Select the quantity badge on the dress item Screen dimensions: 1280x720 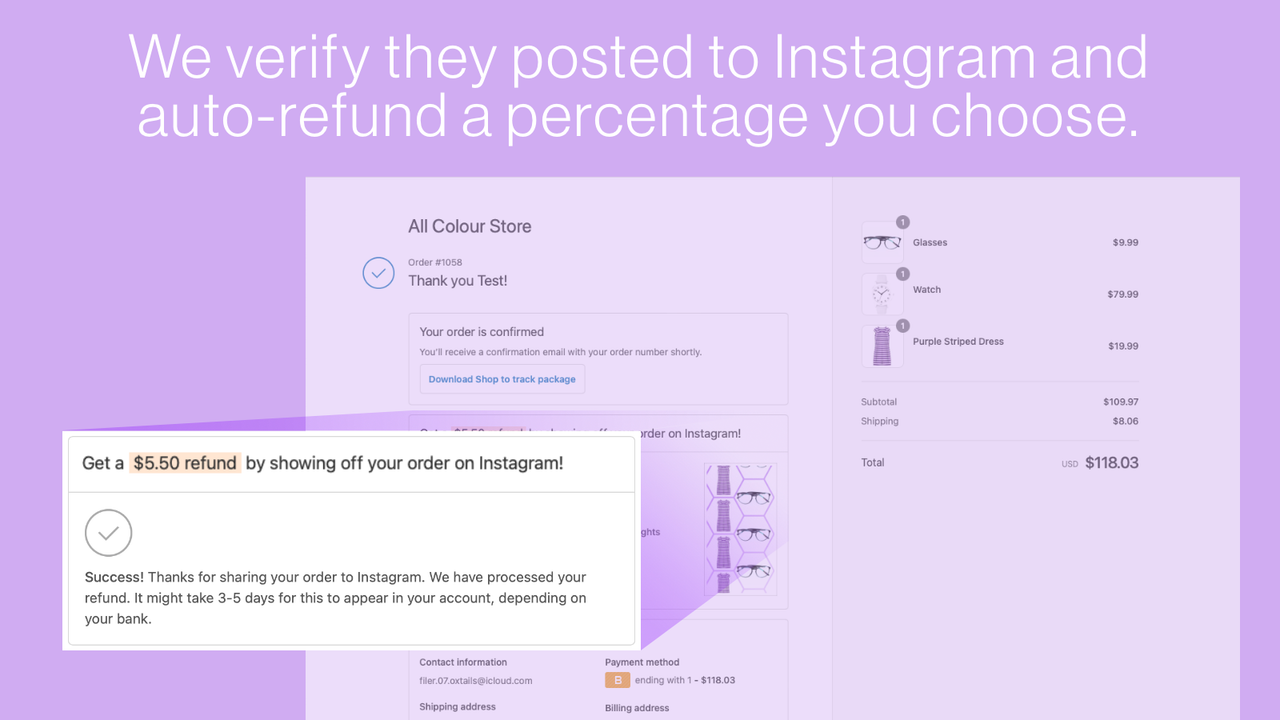click(x=901, y=325)
